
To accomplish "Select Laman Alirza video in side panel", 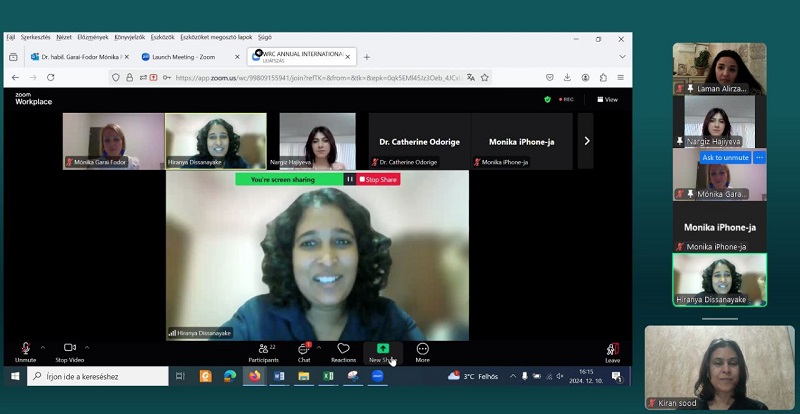I will (x=719, y=69).
